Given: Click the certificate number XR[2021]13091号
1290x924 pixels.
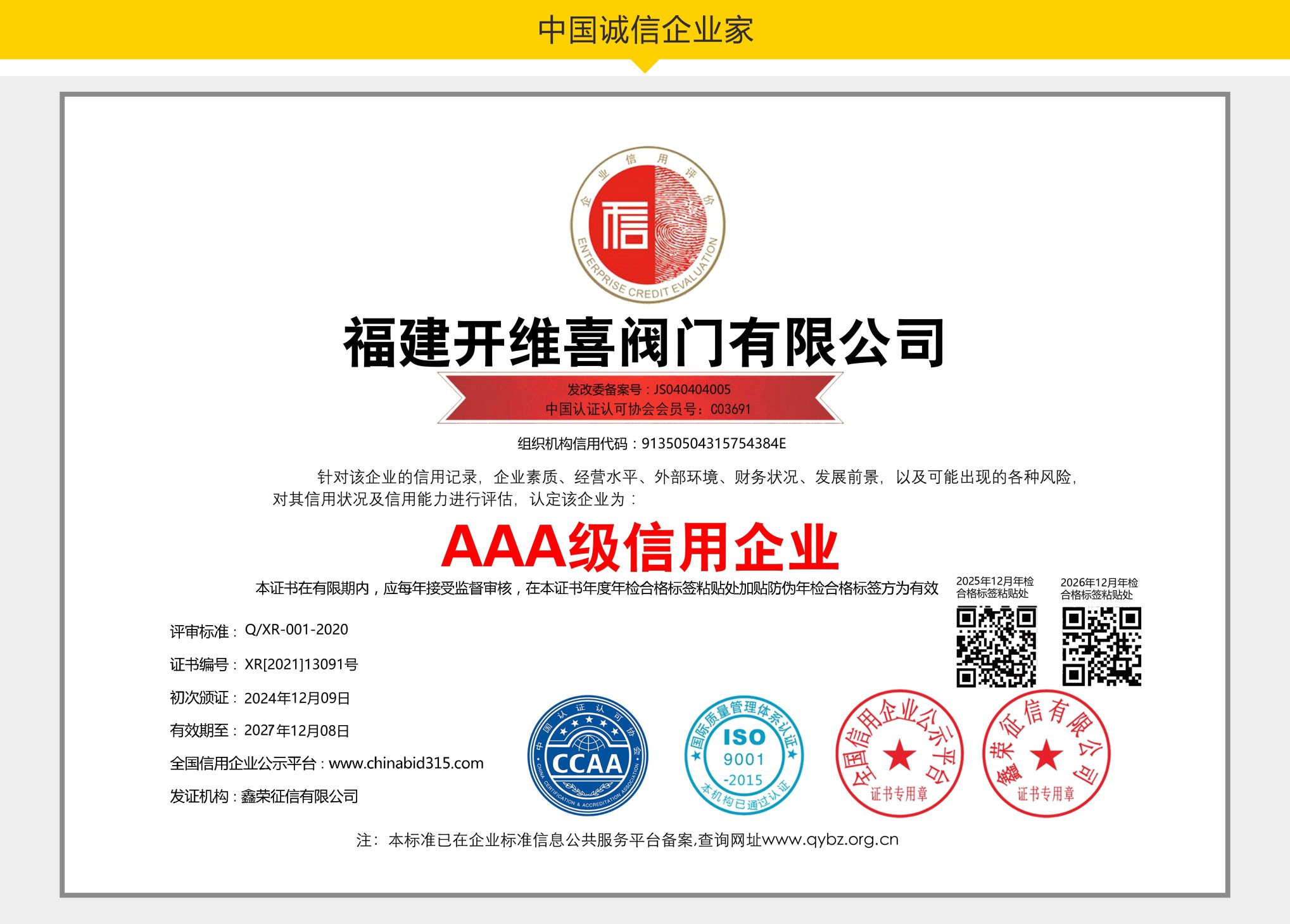Looking at the screenshot, I should [301, 664].
